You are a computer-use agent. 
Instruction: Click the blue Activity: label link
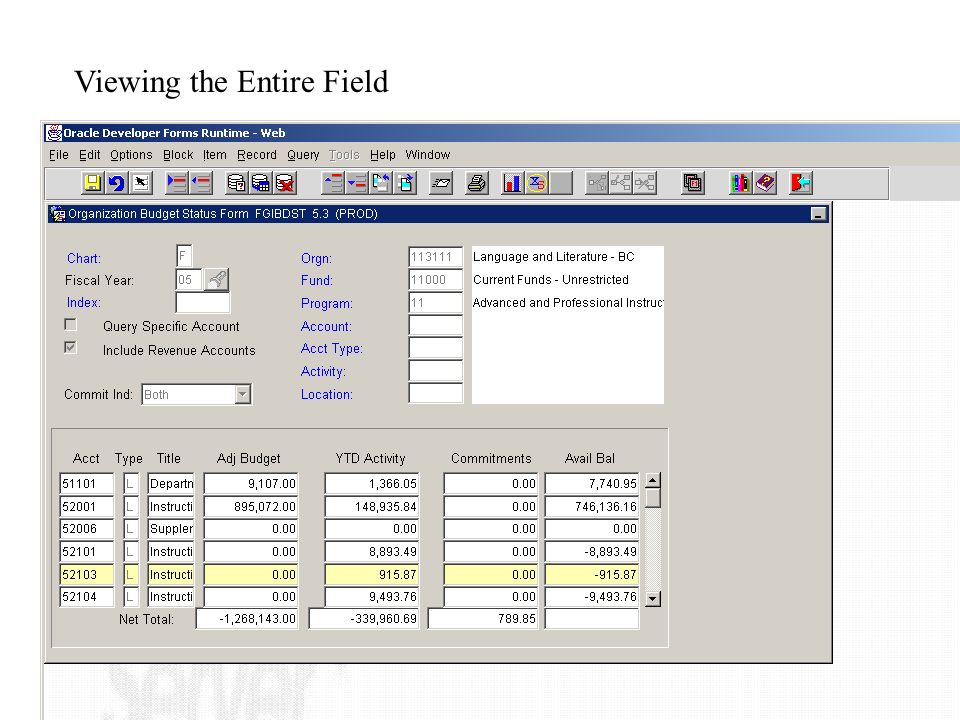[323, 371]
